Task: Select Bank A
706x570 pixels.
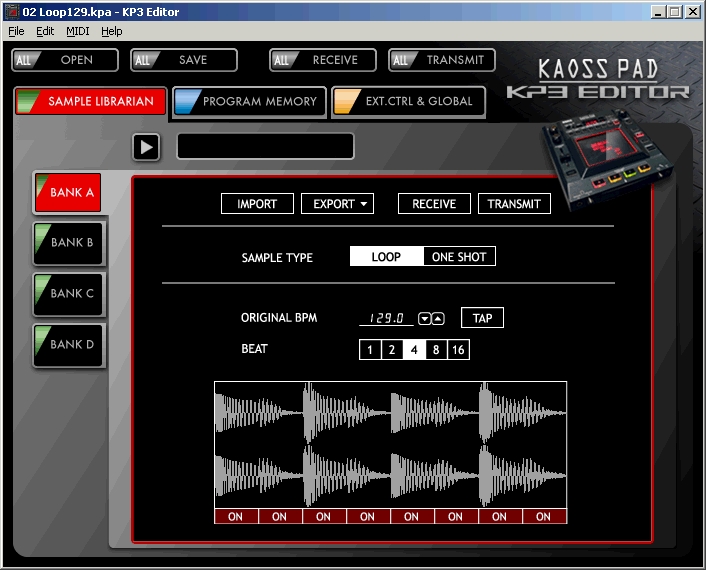Action: point(68,192)
